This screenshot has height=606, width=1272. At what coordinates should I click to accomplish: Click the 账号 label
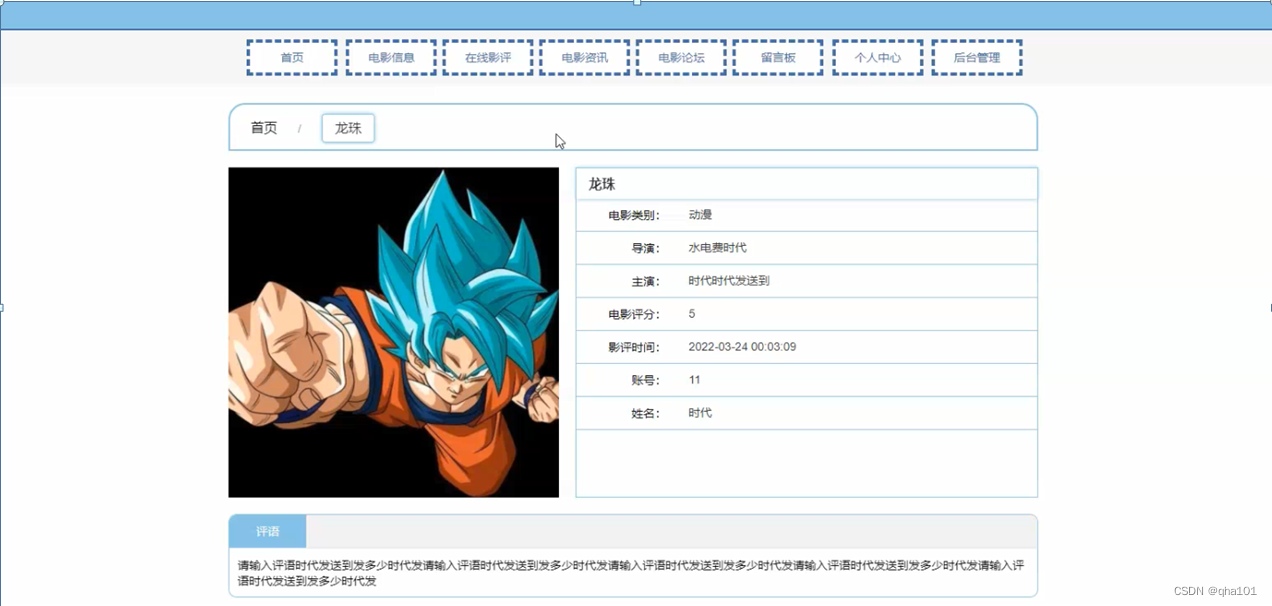coord(646,380)
